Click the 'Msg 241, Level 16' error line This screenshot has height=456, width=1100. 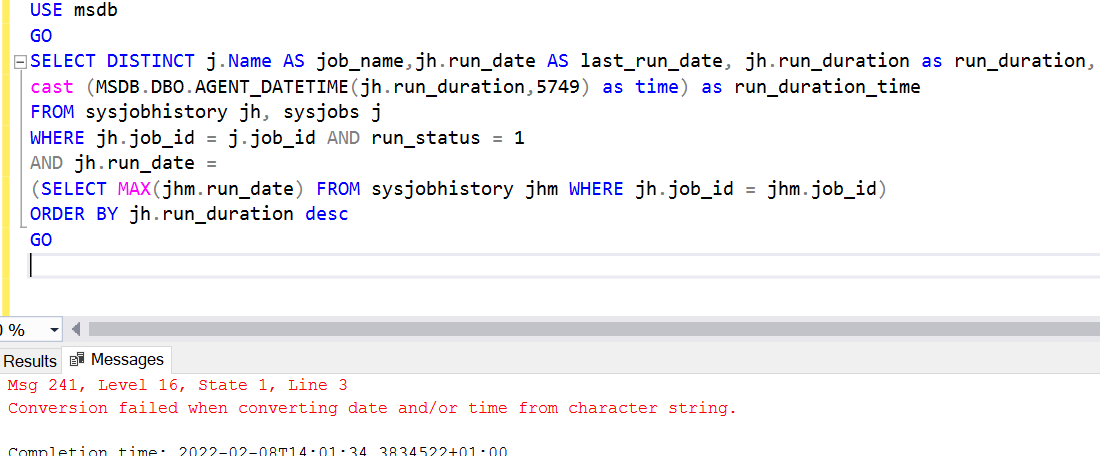(x=177, y=385)
